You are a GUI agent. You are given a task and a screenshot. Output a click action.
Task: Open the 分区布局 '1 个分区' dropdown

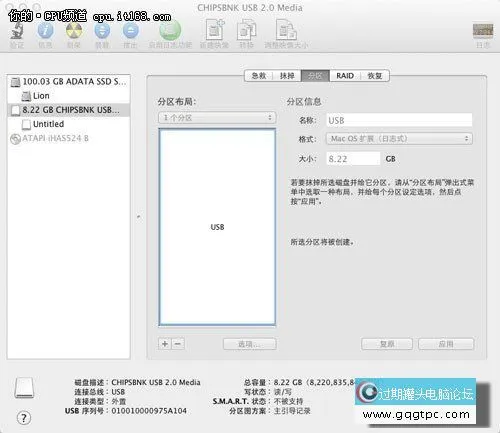click(x=217, y=118)
